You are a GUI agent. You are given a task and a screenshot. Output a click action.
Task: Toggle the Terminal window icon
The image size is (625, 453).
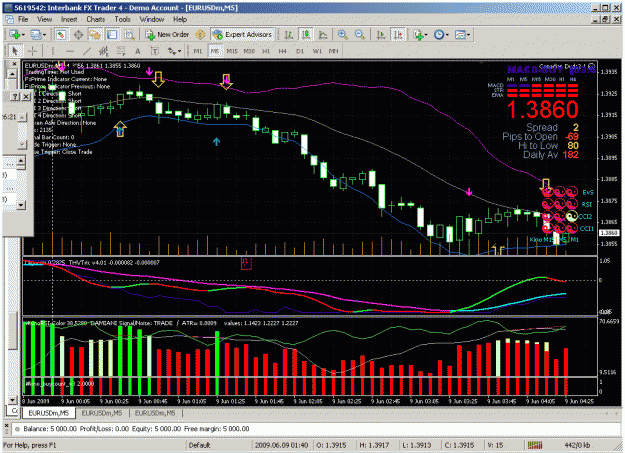coord(112,35)
